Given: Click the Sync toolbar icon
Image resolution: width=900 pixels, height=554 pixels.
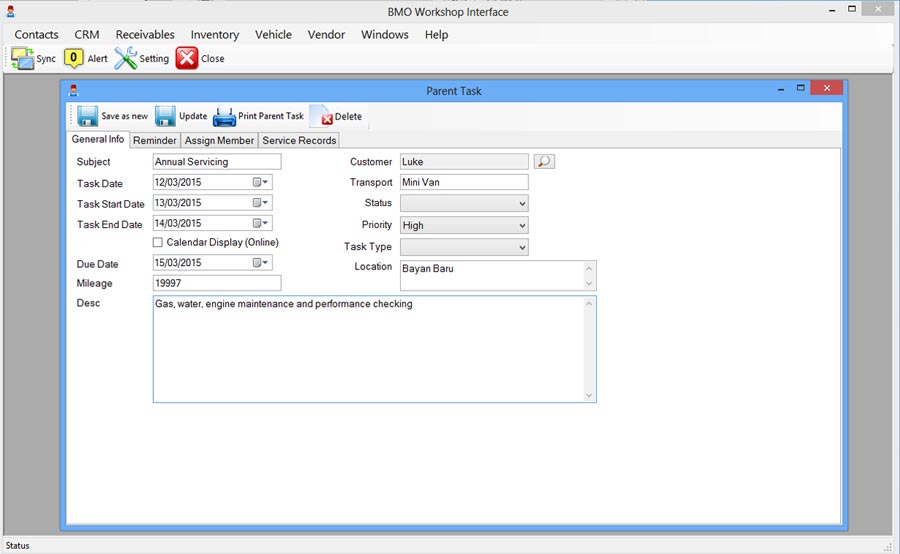Looking at the screenshot, I should tap(22, 59).
